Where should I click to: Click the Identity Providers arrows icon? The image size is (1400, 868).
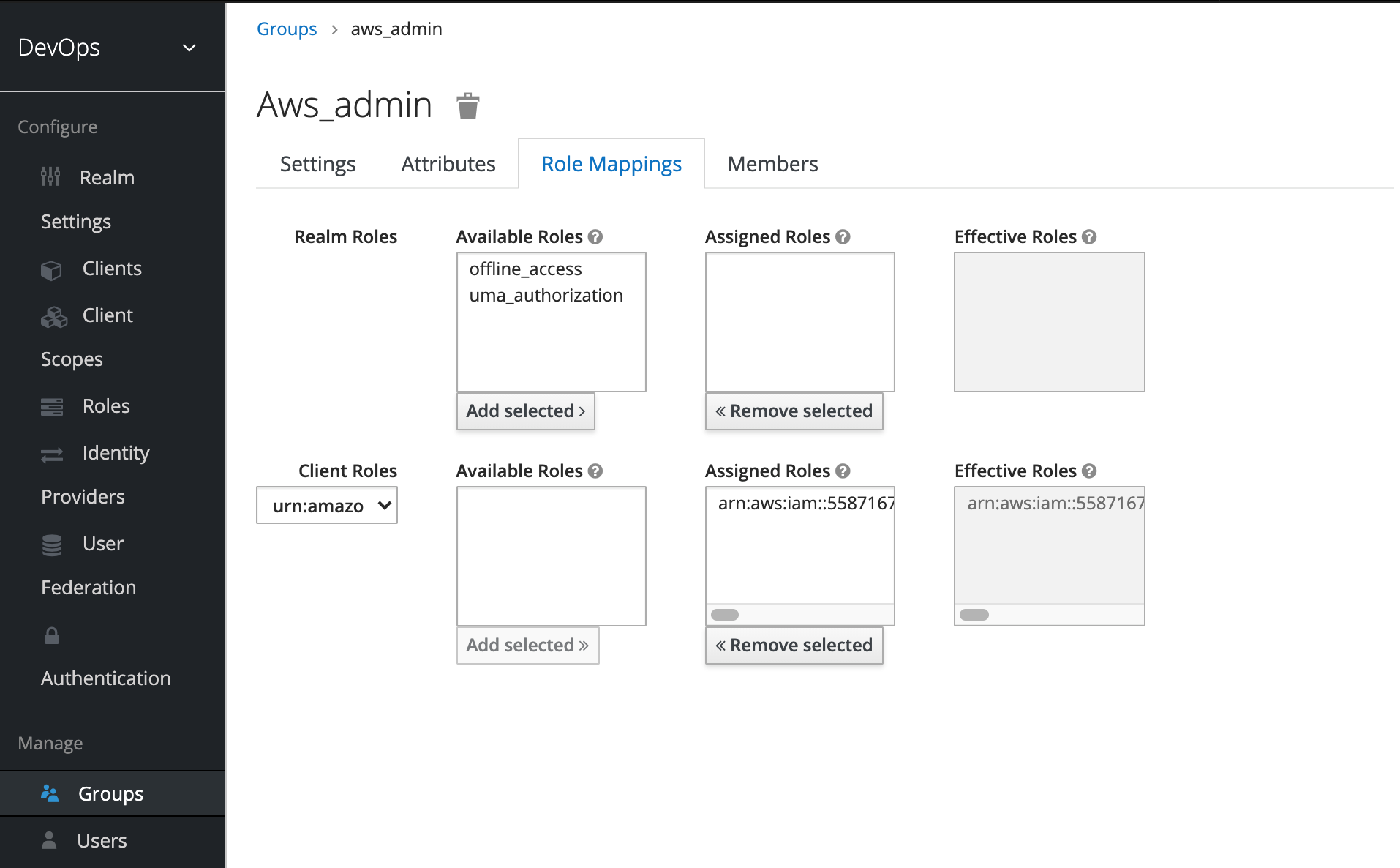coord(51,454)
